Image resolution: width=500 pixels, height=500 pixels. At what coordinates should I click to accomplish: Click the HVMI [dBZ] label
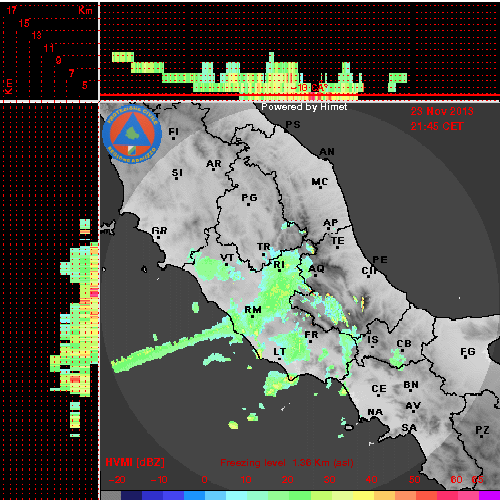tap(135, 463)
